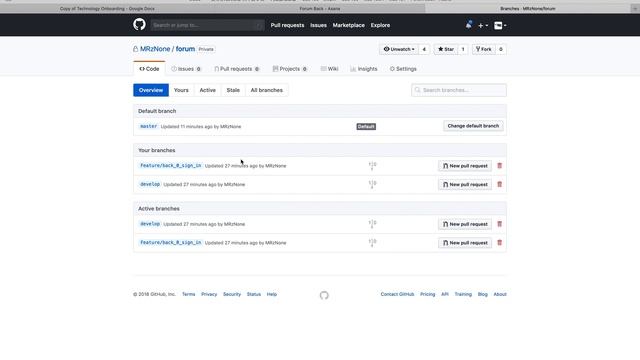
Task: New pull request for feature branch in Your branches
Action: click(x=465, y=166)
